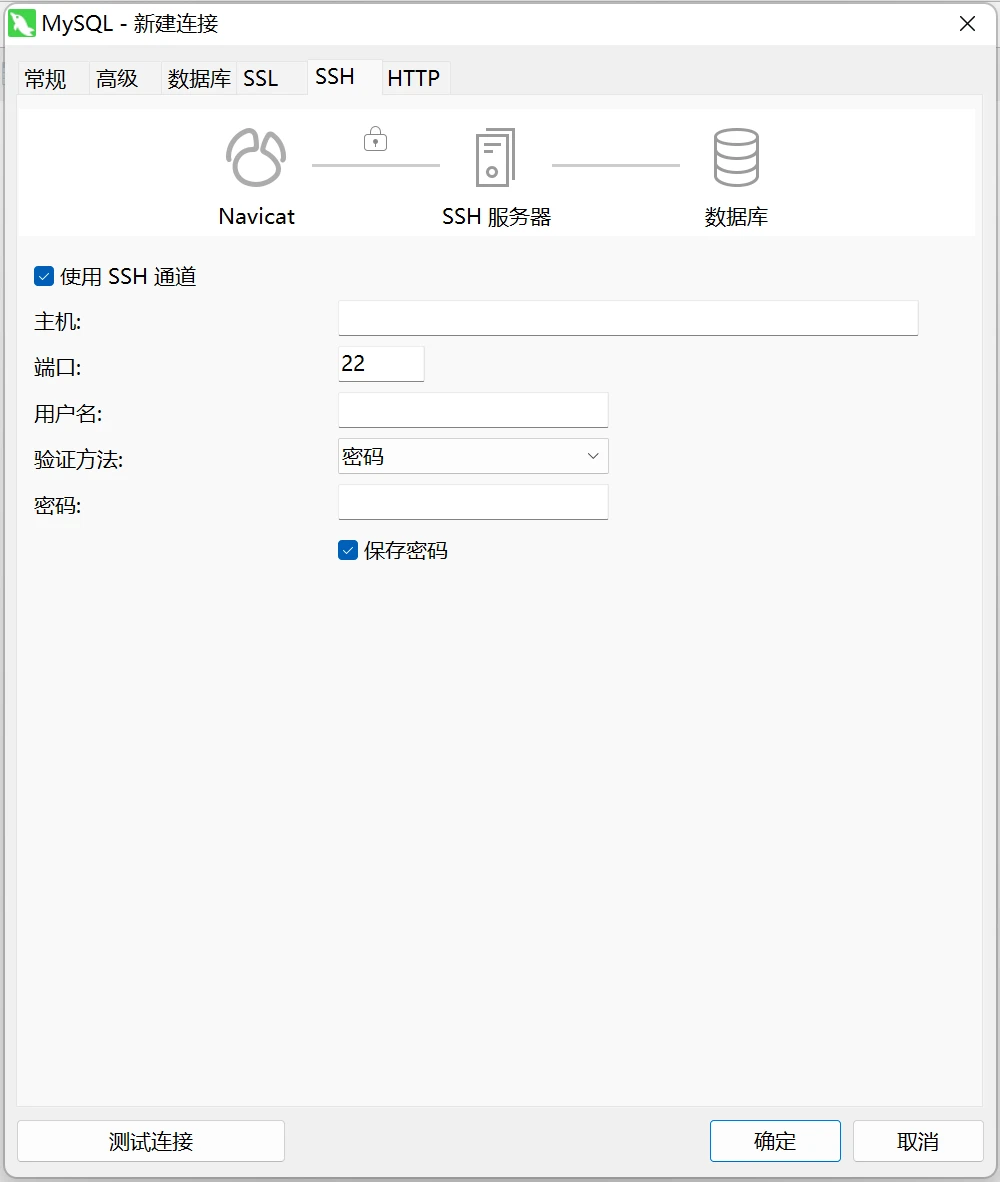
Task: Click the Navicat label under the logo
Action: [x=256, y=217]
